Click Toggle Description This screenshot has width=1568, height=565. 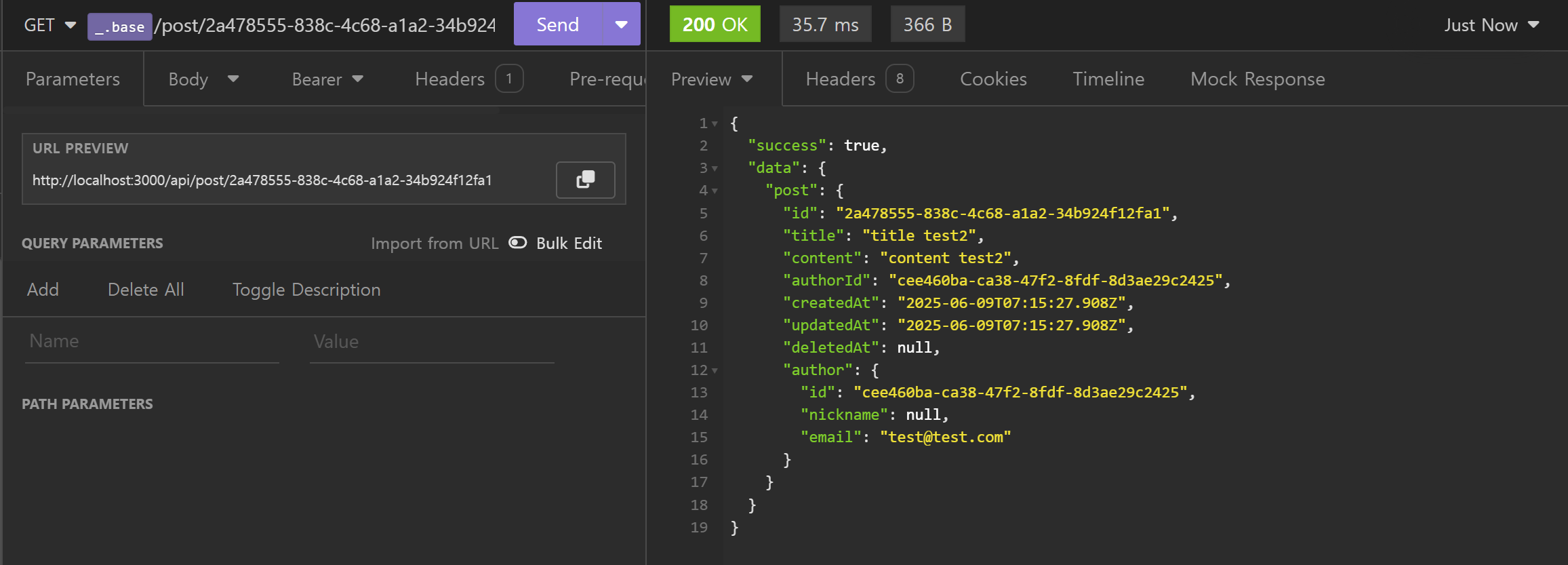pos(306,290)
